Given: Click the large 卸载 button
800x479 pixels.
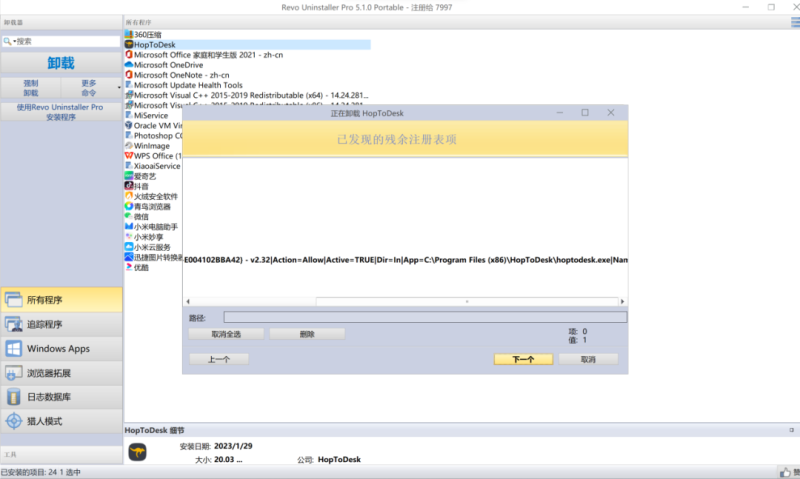Looking at the screenshot, I should pyautogui.click(x=61, y=63).
